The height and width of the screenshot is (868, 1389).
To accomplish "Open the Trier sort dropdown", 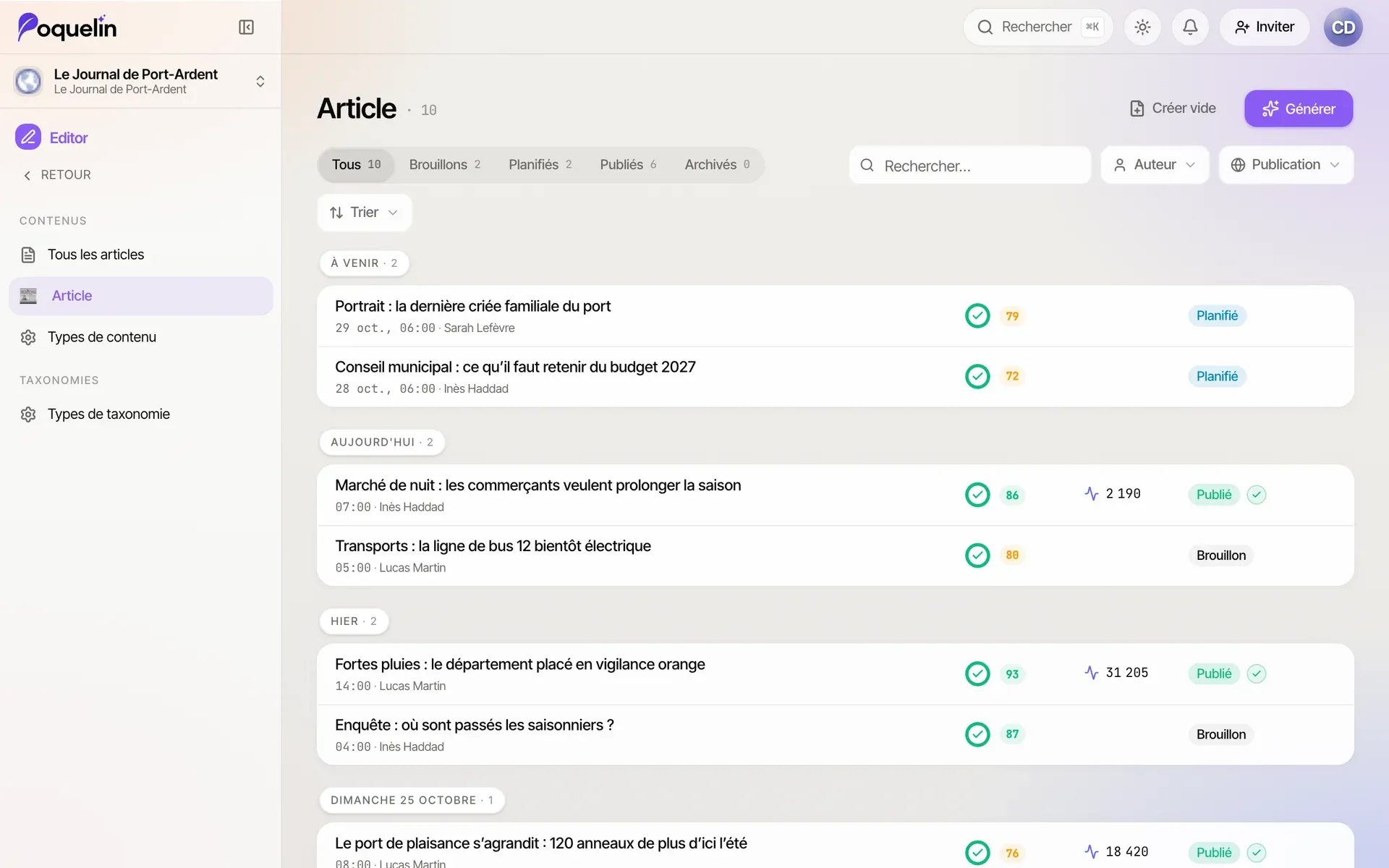I will pos(364,213).
